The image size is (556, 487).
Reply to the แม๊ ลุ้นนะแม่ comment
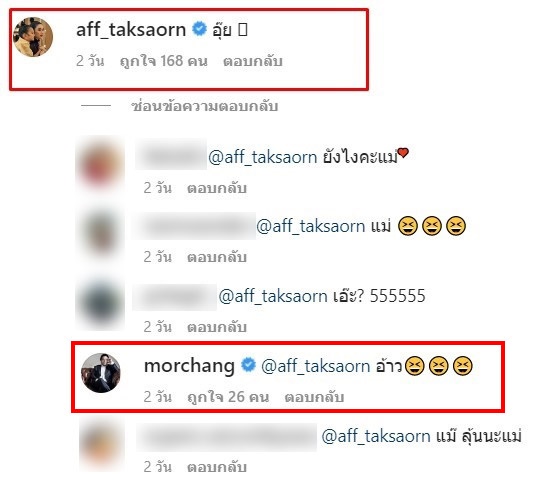point(217,467)
